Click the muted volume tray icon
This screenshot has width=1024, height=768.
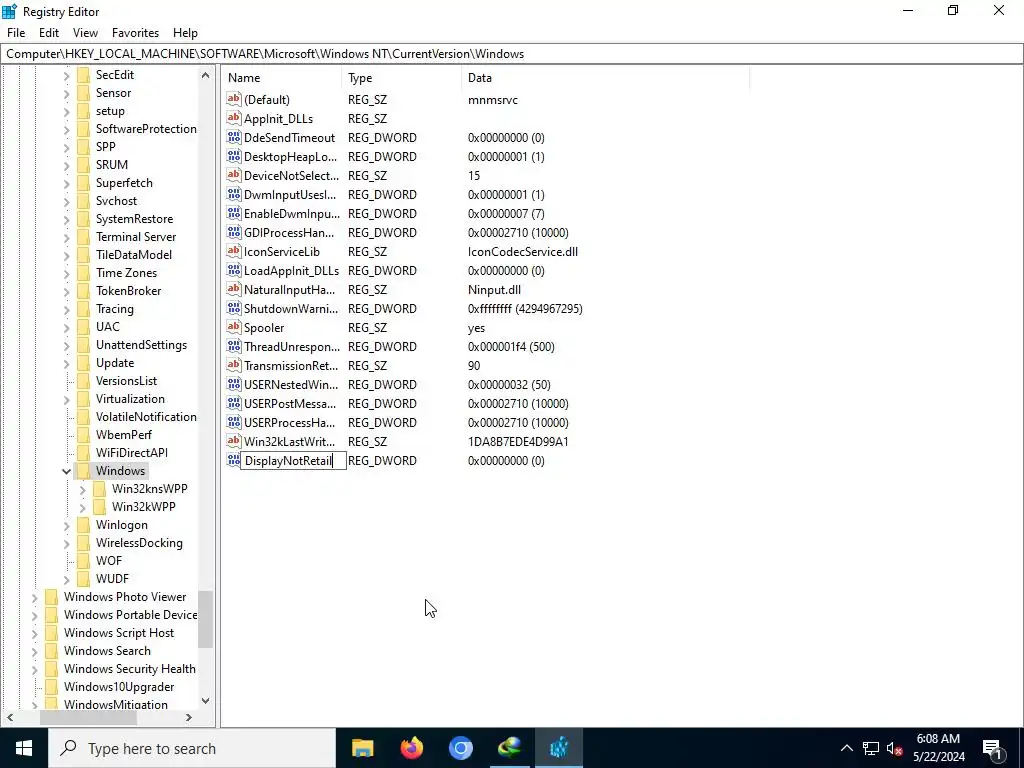pos(894,748)
